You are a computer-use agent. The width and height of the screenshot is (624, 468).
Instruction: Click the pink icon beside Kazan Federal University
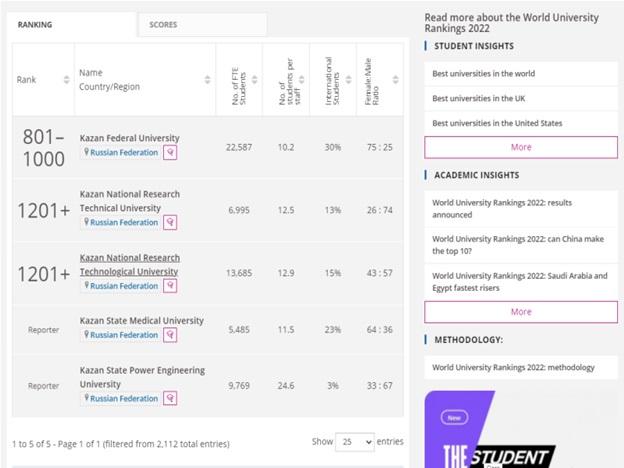(x=170, y=153)
